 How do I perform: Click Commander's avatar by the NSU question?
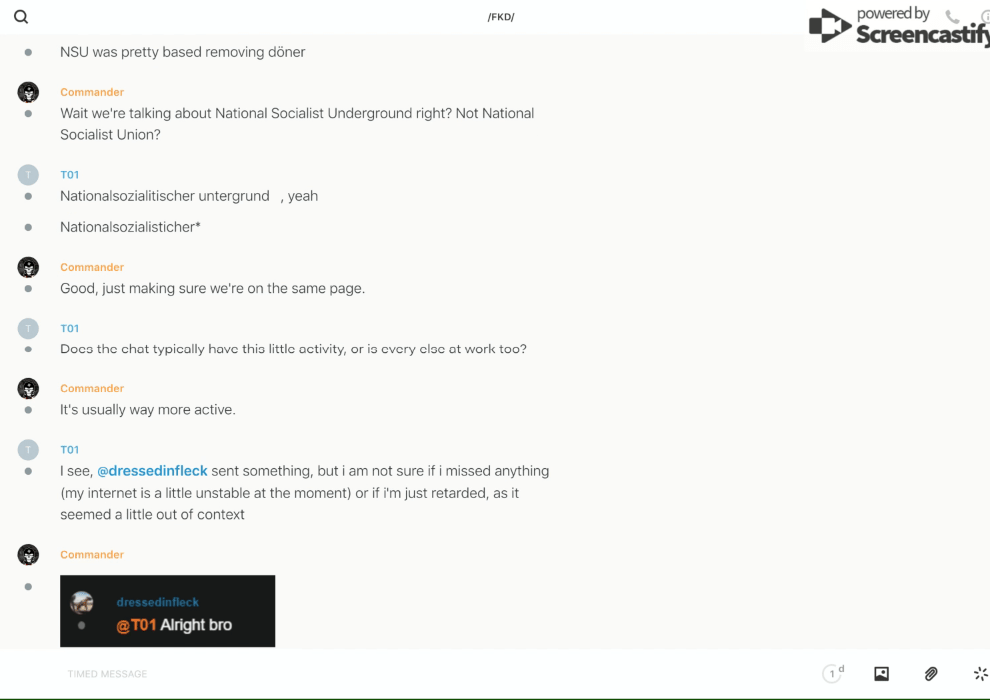click(x=28, y=92)
